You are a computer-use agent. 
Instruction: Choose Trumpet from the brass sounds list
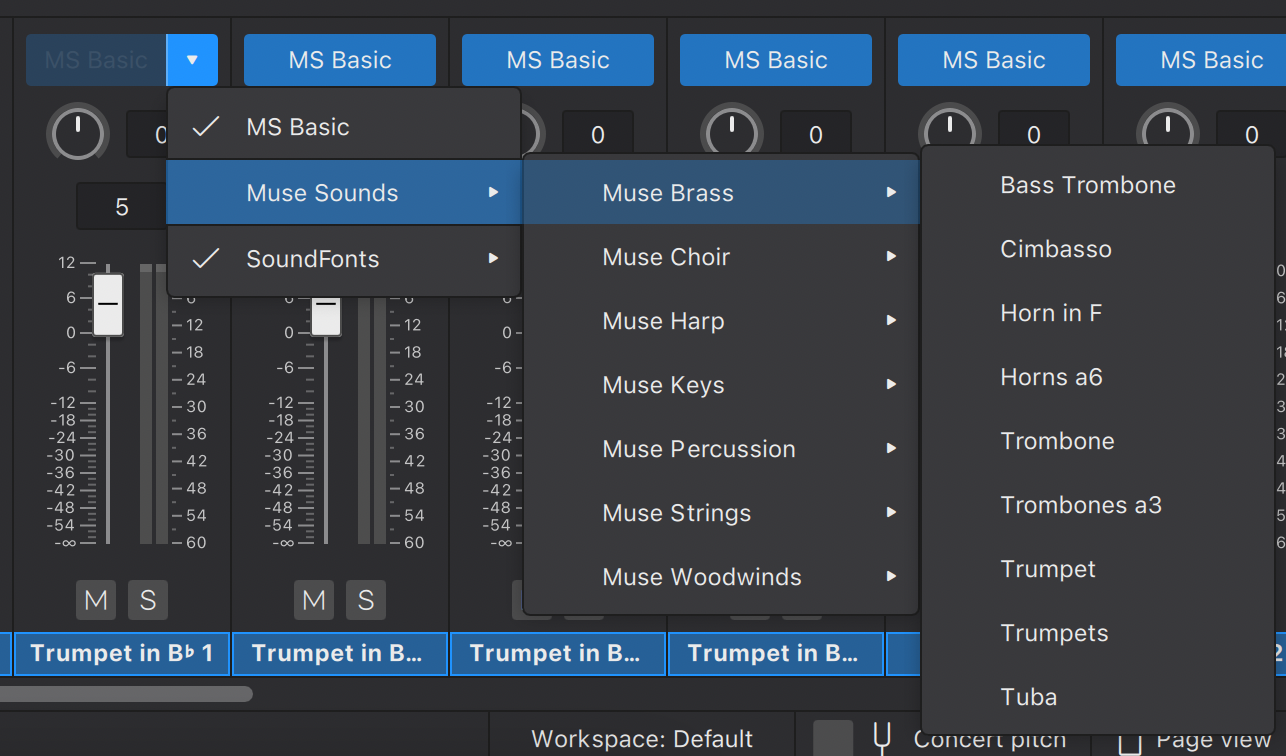(1048, 568)
